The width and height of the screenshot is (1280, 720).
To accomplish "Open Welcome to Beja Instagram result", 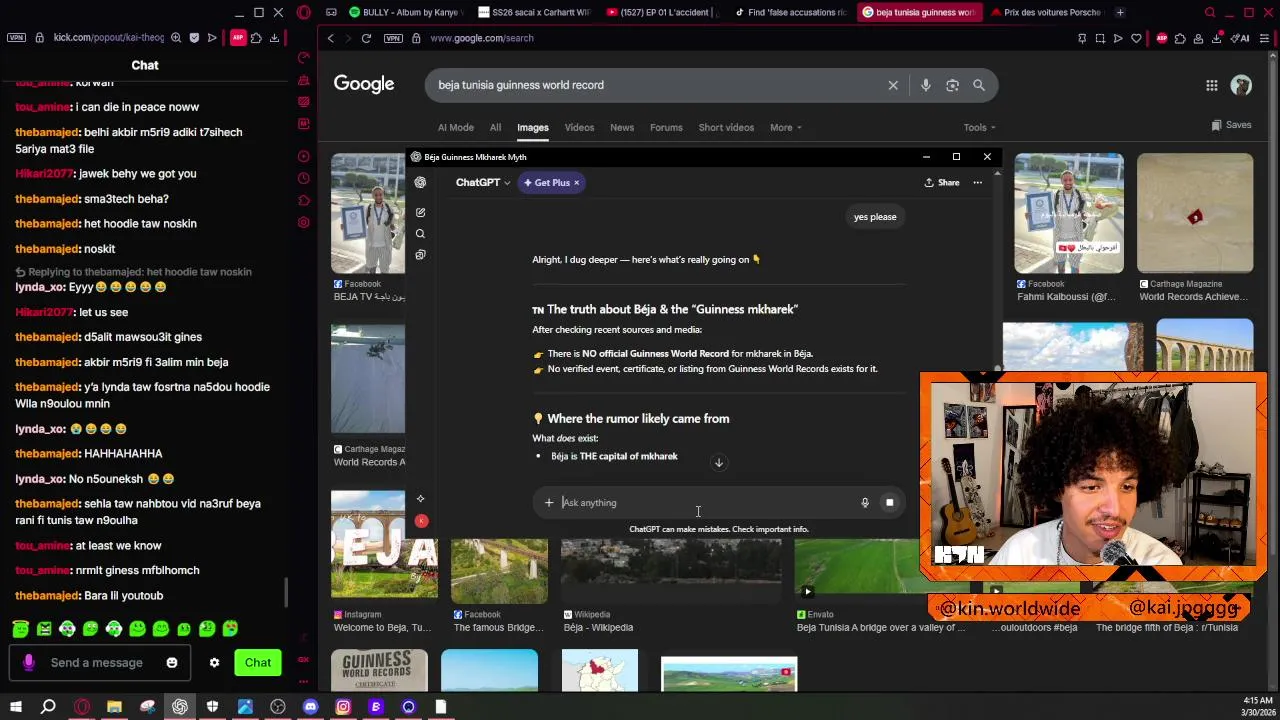I will point(384,627).
